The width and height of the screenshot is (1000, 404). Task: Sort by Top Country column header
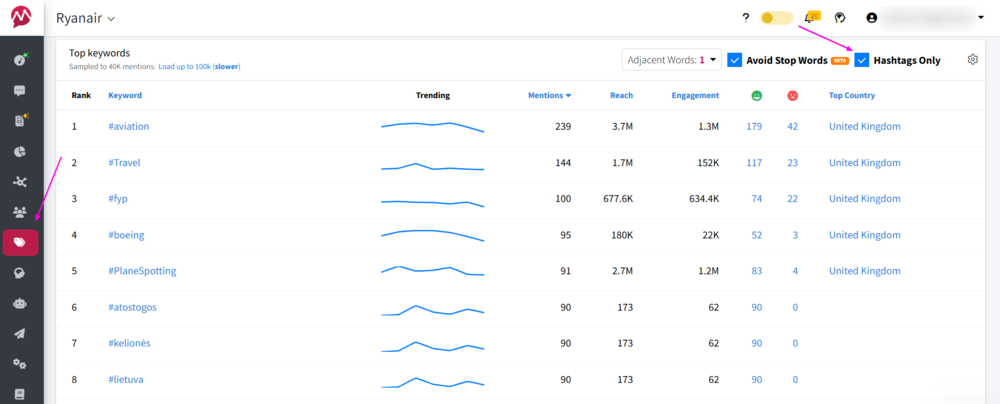coord(852,96)
